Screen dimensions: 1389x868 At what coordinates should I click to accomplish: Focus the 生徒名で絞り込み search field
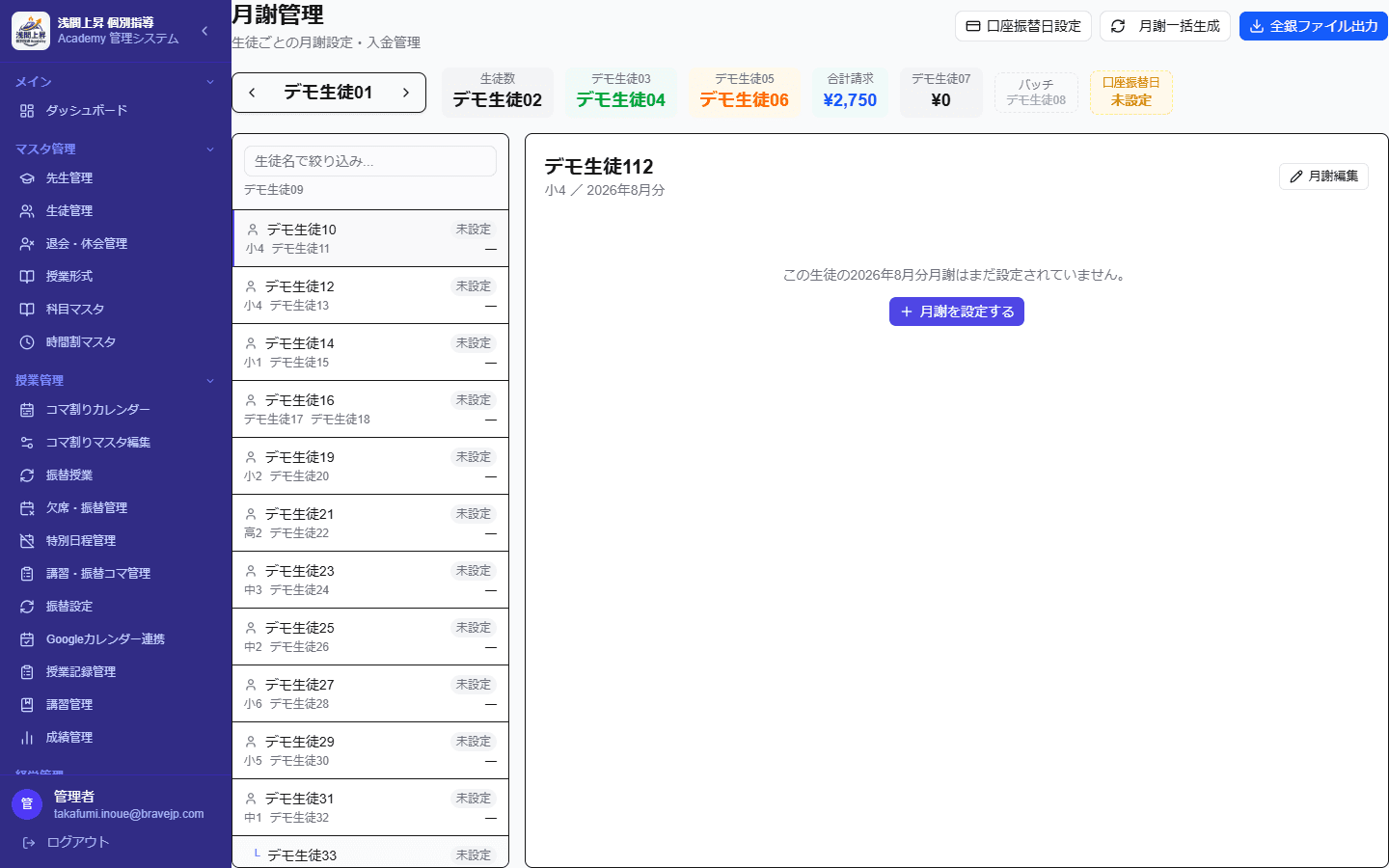pos(370,161)
